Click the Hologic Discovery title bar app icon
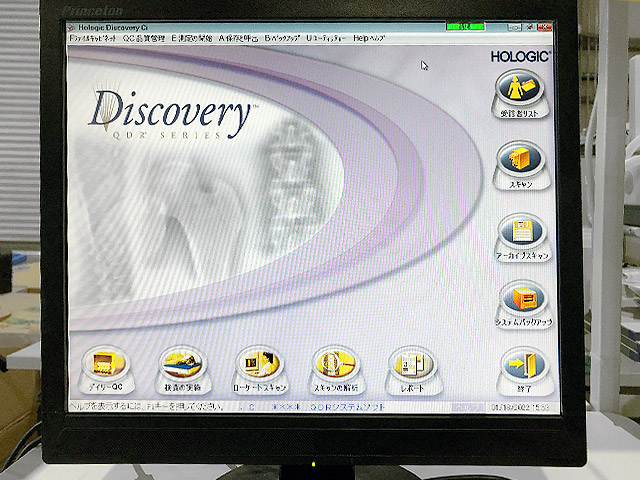 coord(72,28)
